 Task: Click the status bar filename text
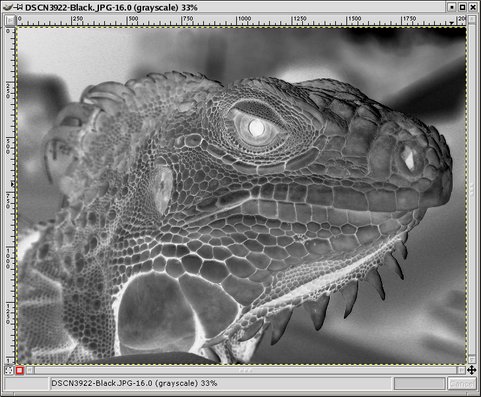click(x=134, y=383)
